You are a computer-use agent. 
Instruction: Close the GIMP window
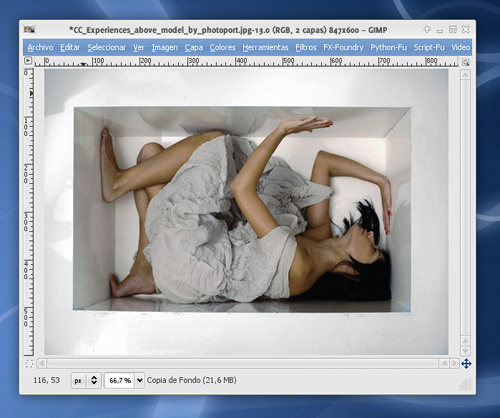tap(466, 29)
